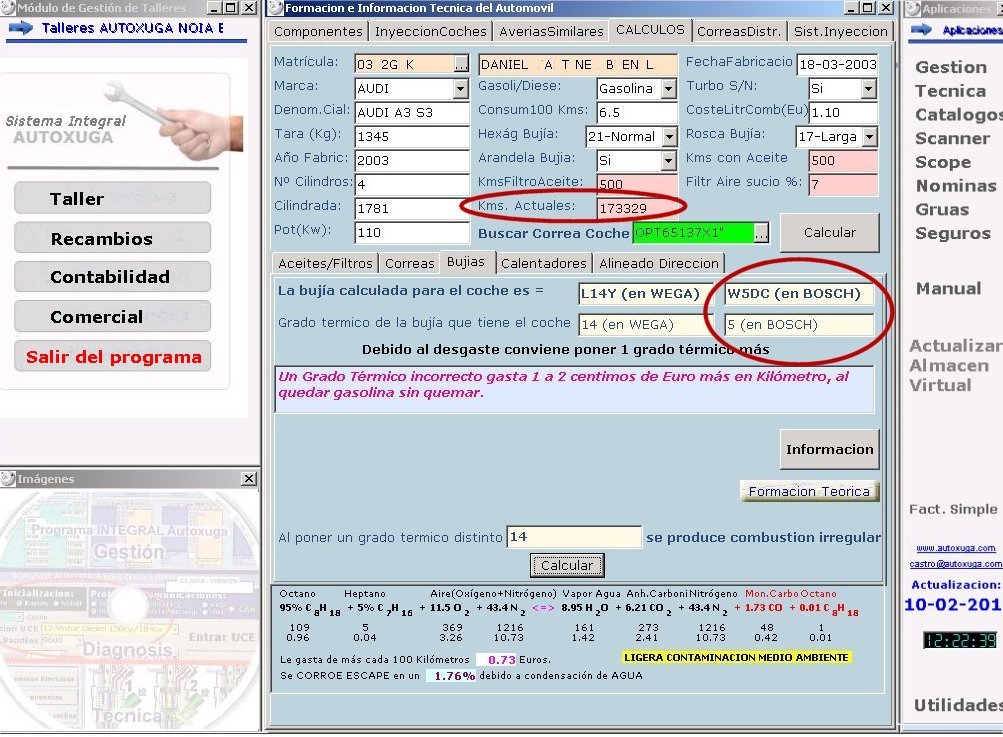Open Gestion in the Aplicaciones panel
1003x737 pixels.
951,67
